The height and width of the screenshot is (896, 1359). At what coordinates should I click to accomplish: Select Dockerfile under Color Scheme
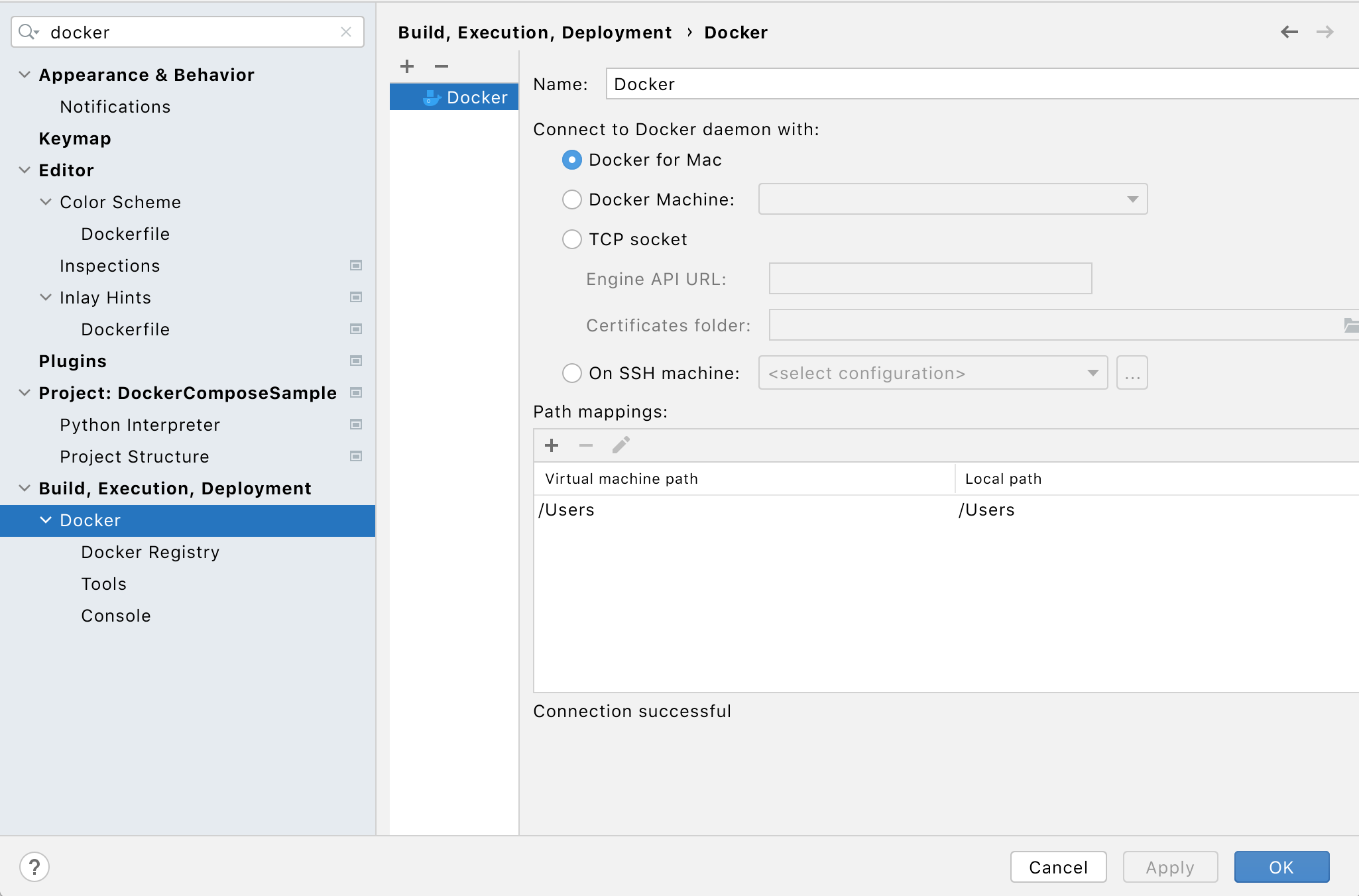pyautogui.click(x=126, y=233)
